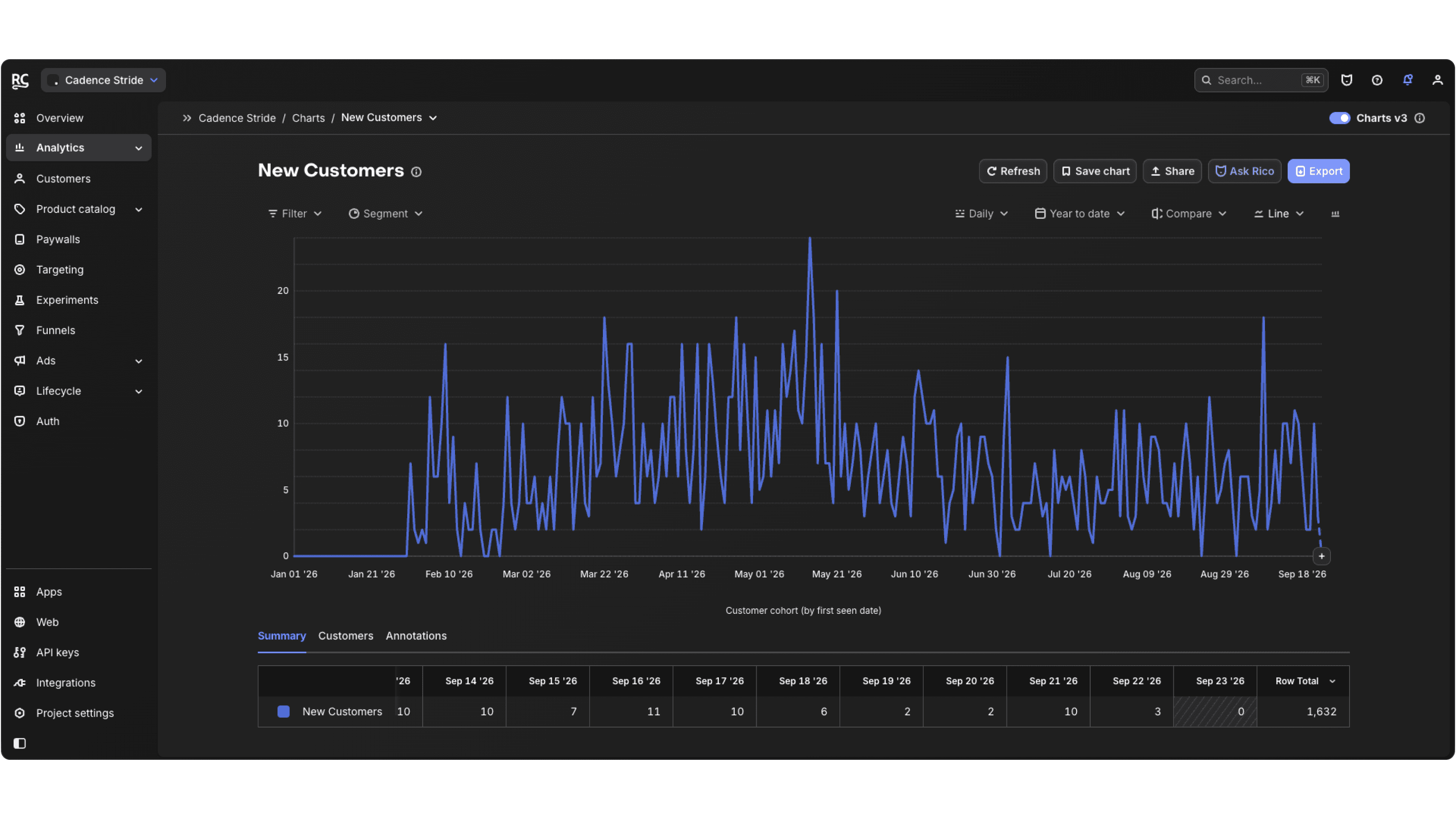
Task: Click the New Customers blue color swatch
Action: pos(284,712)
